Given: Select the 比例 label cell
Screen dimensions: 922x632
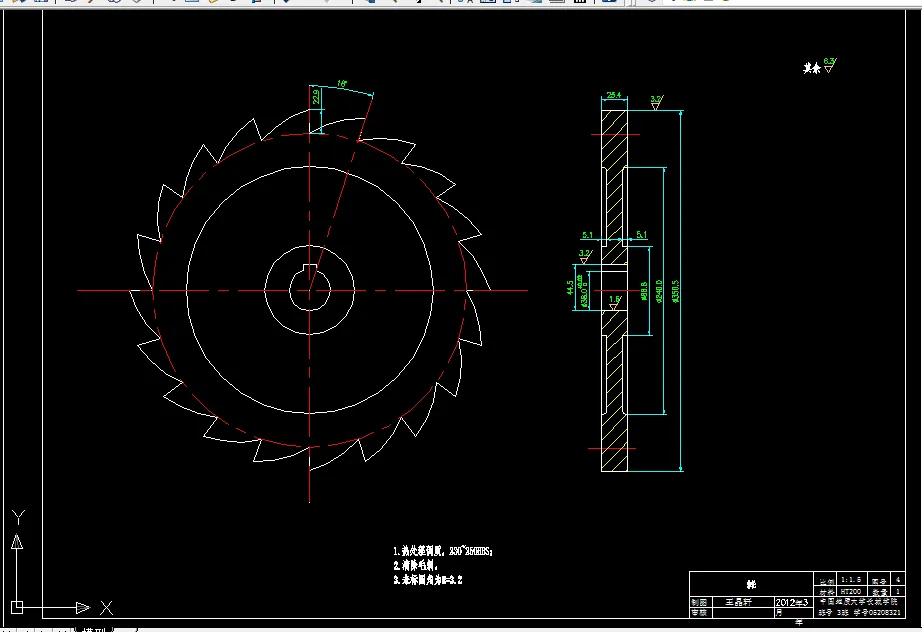Looking at the screenshot, I should pos(826,581).
